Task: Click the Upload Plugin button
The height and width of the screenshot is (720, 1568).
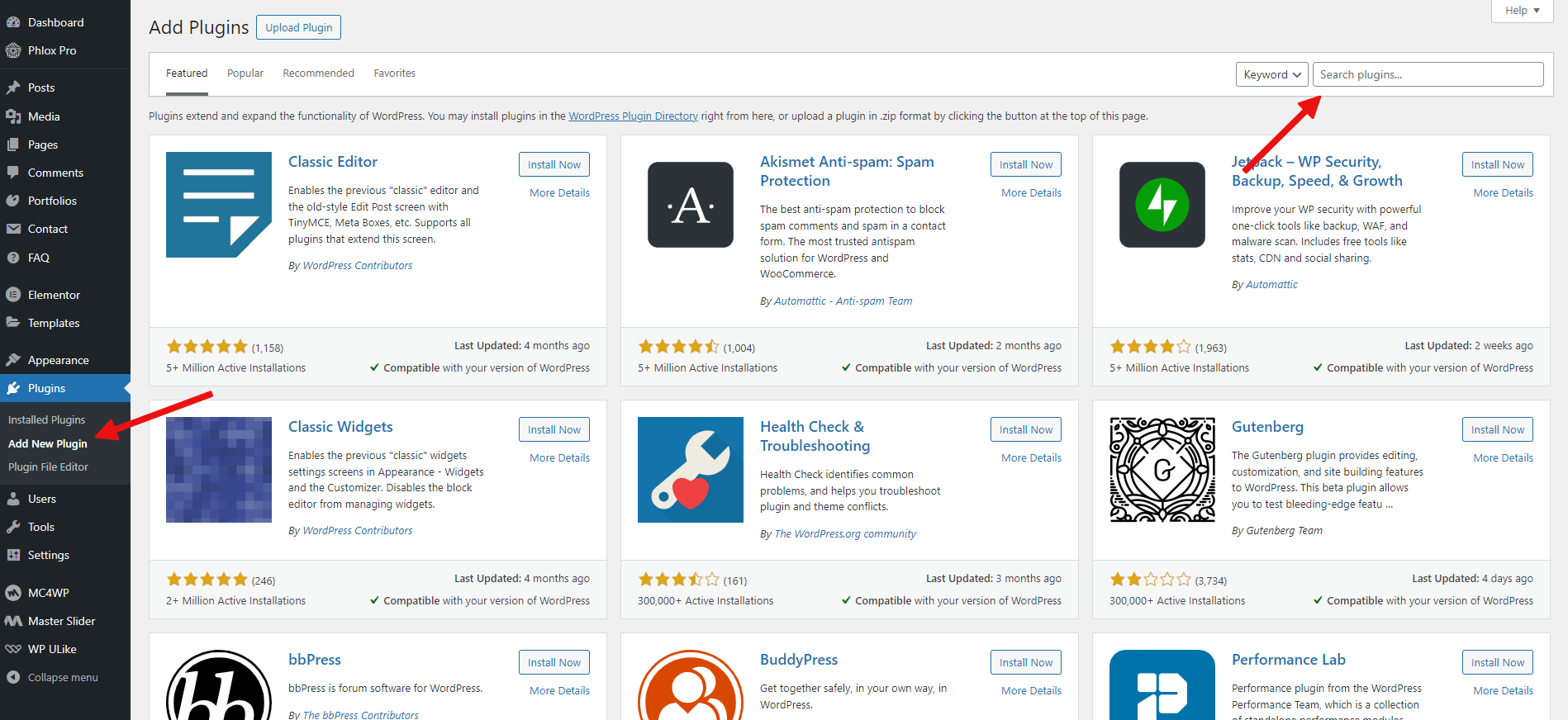Action: [299, 27]
